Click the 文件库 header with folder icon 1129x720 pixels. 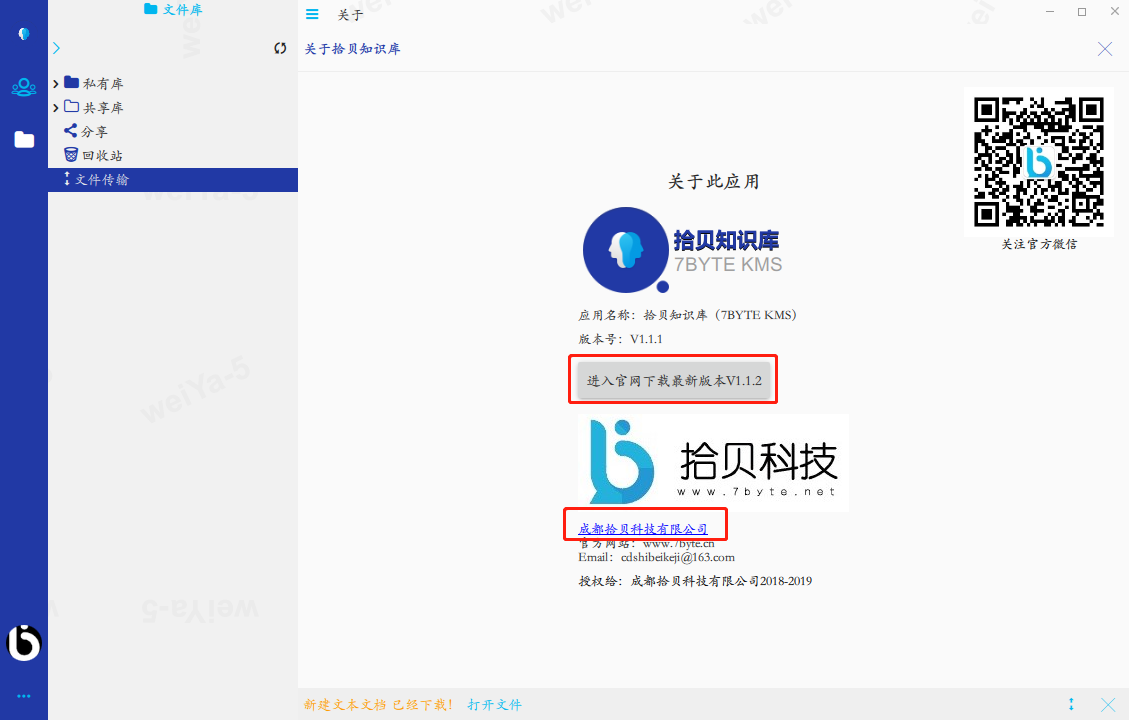click(173, 9)
